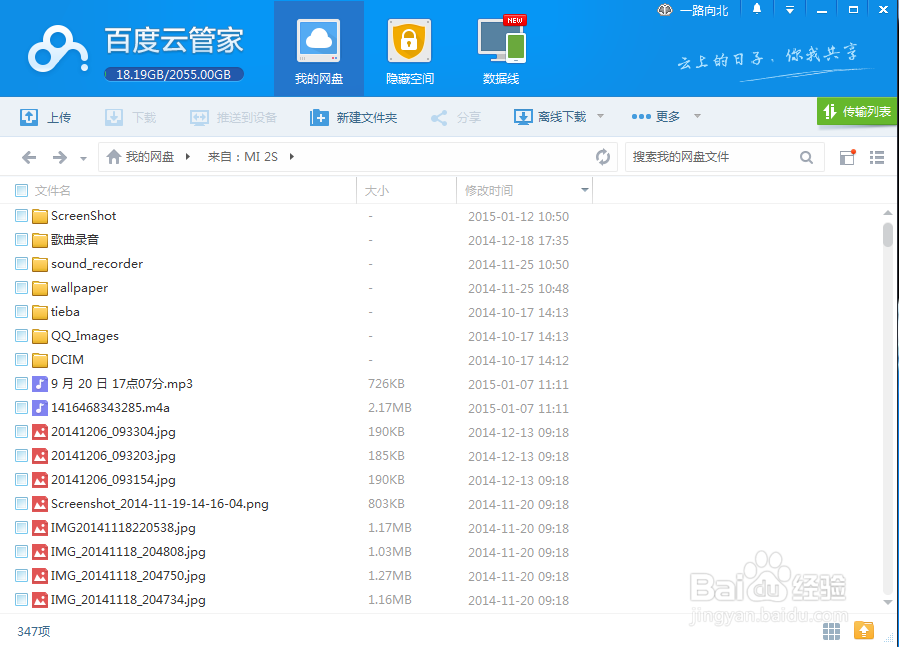This screenshot has width=899, height=647.
Task: Open the 传输列表 transfer list
Action: pyautogui.click(x=856, y=112)
